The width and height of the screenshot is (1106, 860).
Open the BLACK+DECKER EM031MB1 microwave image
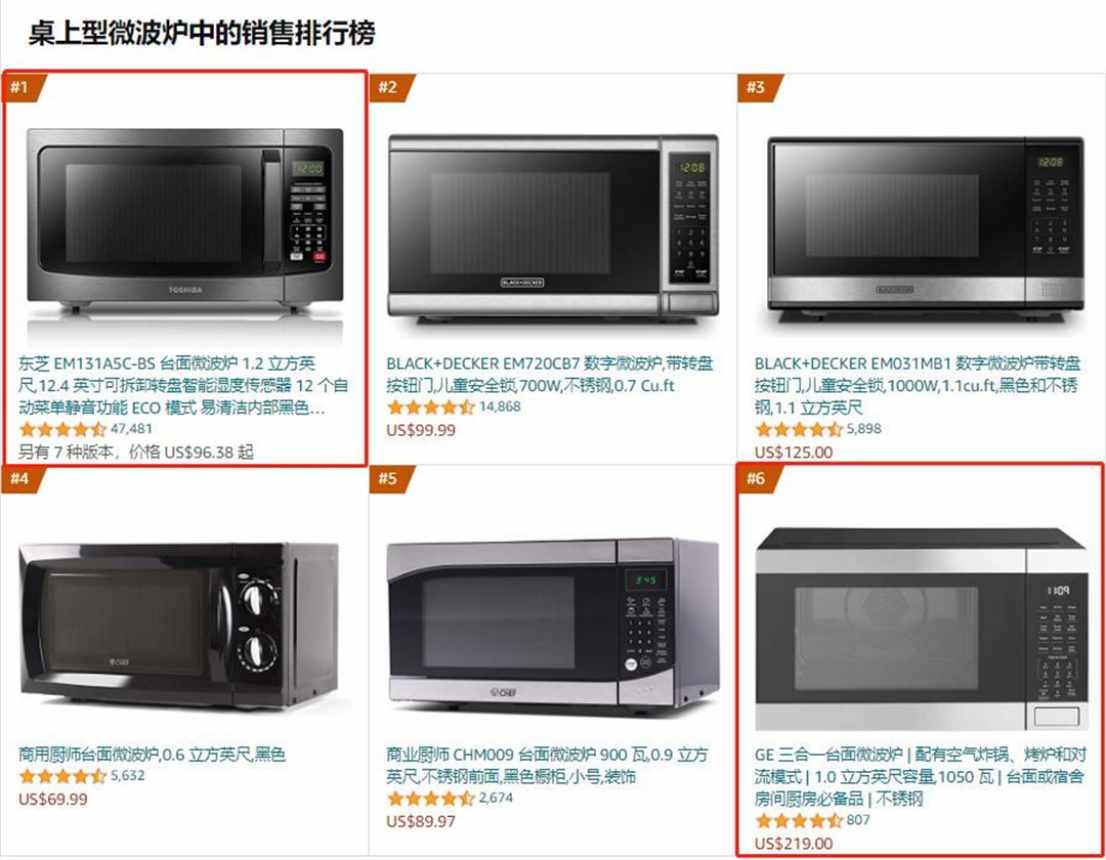[925, 228]
